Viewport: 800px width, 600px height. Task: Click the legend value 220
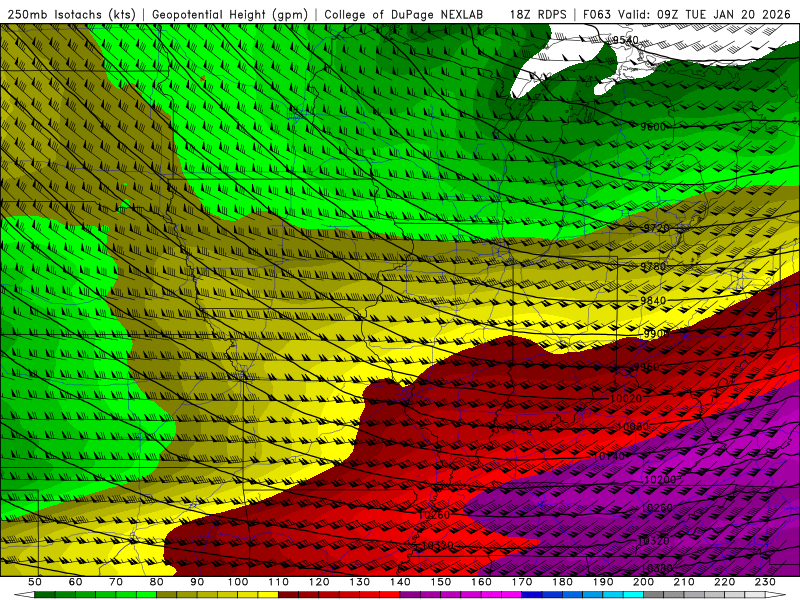coord(724,582)
